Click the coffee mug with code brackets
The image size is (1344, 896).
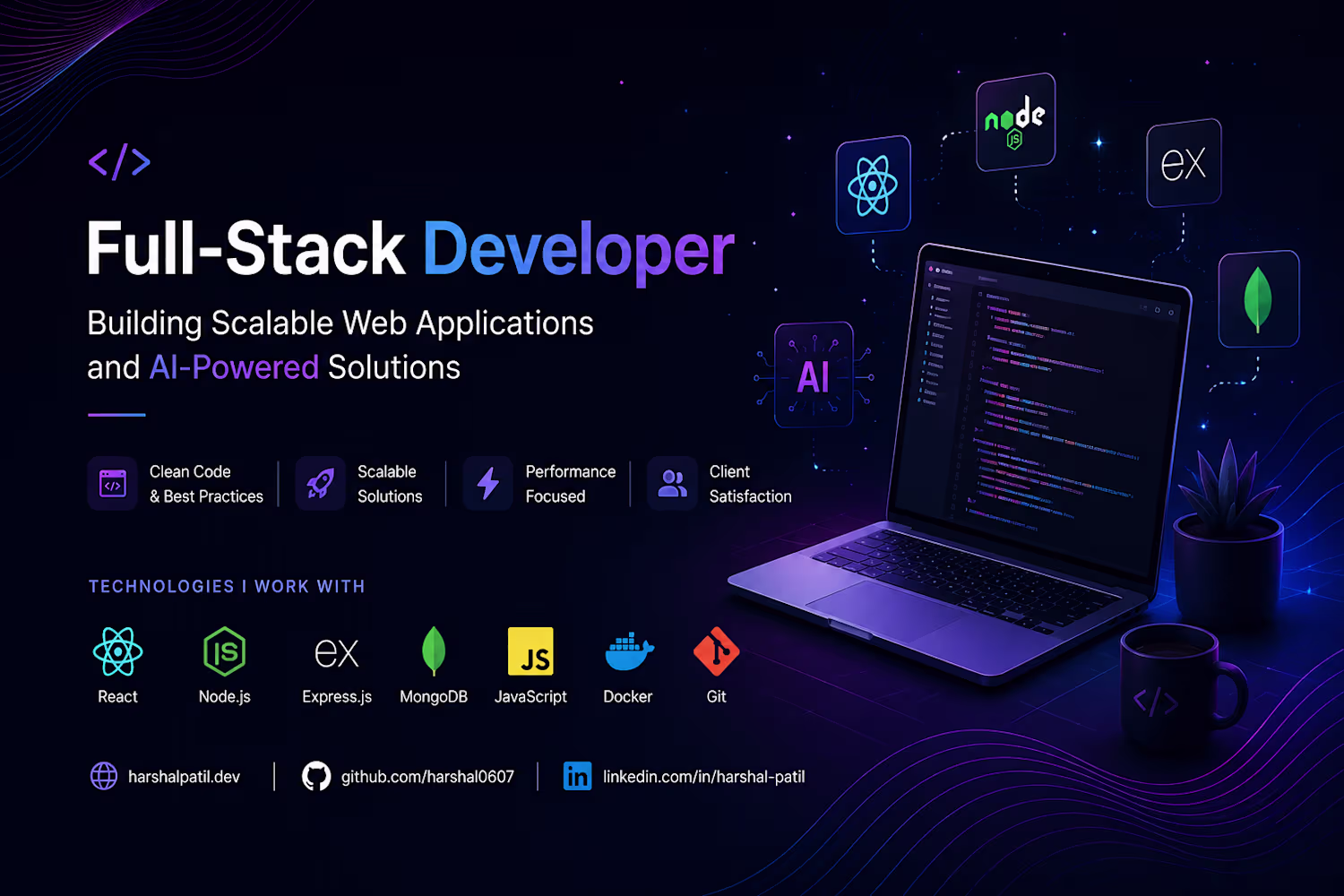1183,688
